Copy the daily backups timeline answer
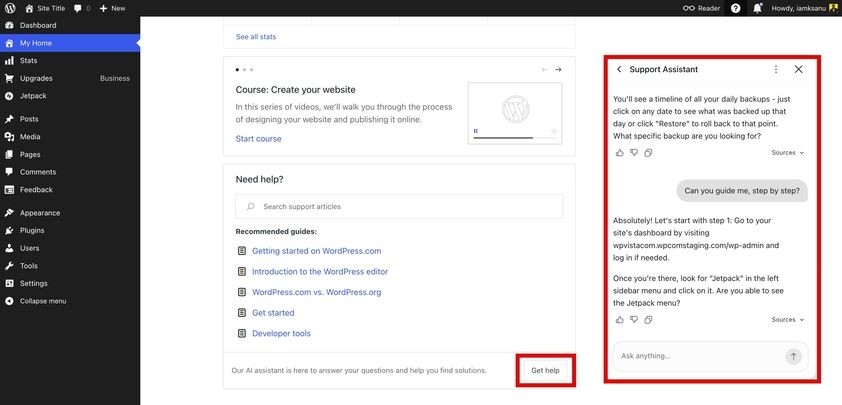The height and width of the screenshot is (405, 842). [648, 153]
